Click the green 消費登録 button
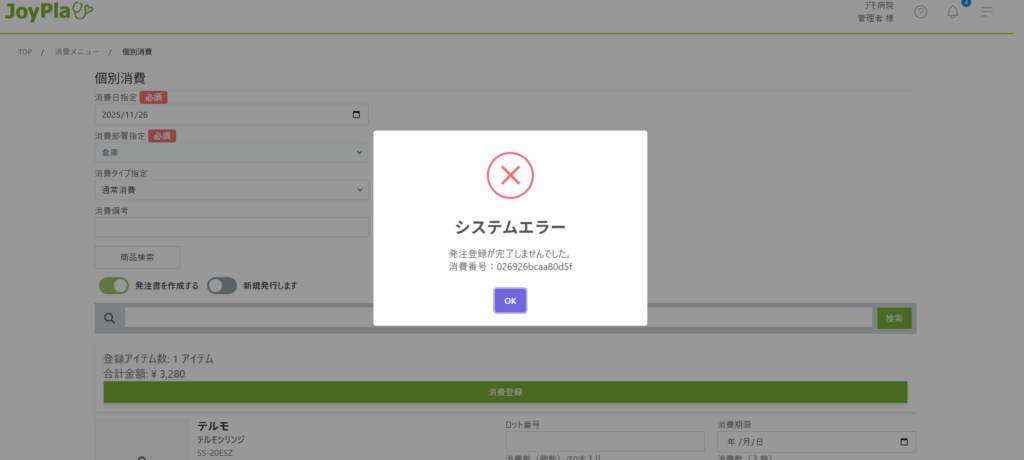Screen dimensions: 1024x460 (x=505, y=392)
